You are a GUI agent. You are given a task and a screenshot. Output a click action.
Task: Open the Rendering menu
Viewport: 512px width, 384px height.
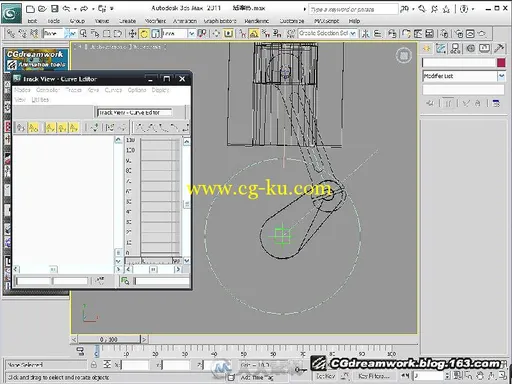click(x=256, y=21)
